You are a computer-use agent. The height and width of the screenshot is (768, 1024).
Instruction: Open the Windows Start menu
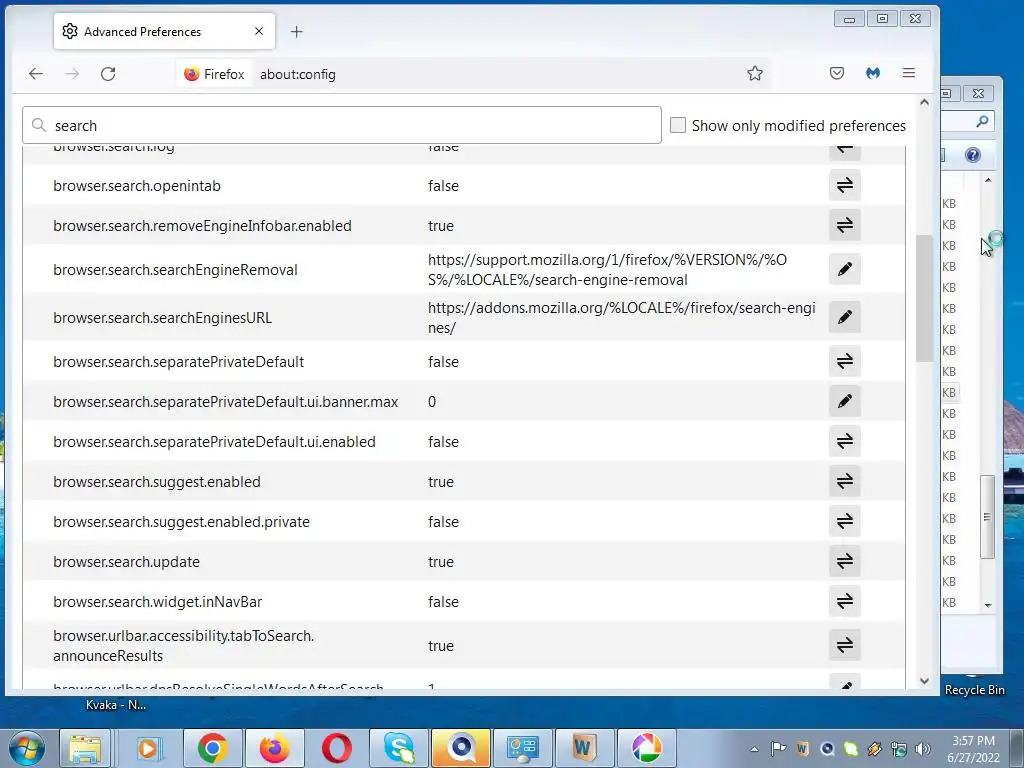(x=27, y=748)
